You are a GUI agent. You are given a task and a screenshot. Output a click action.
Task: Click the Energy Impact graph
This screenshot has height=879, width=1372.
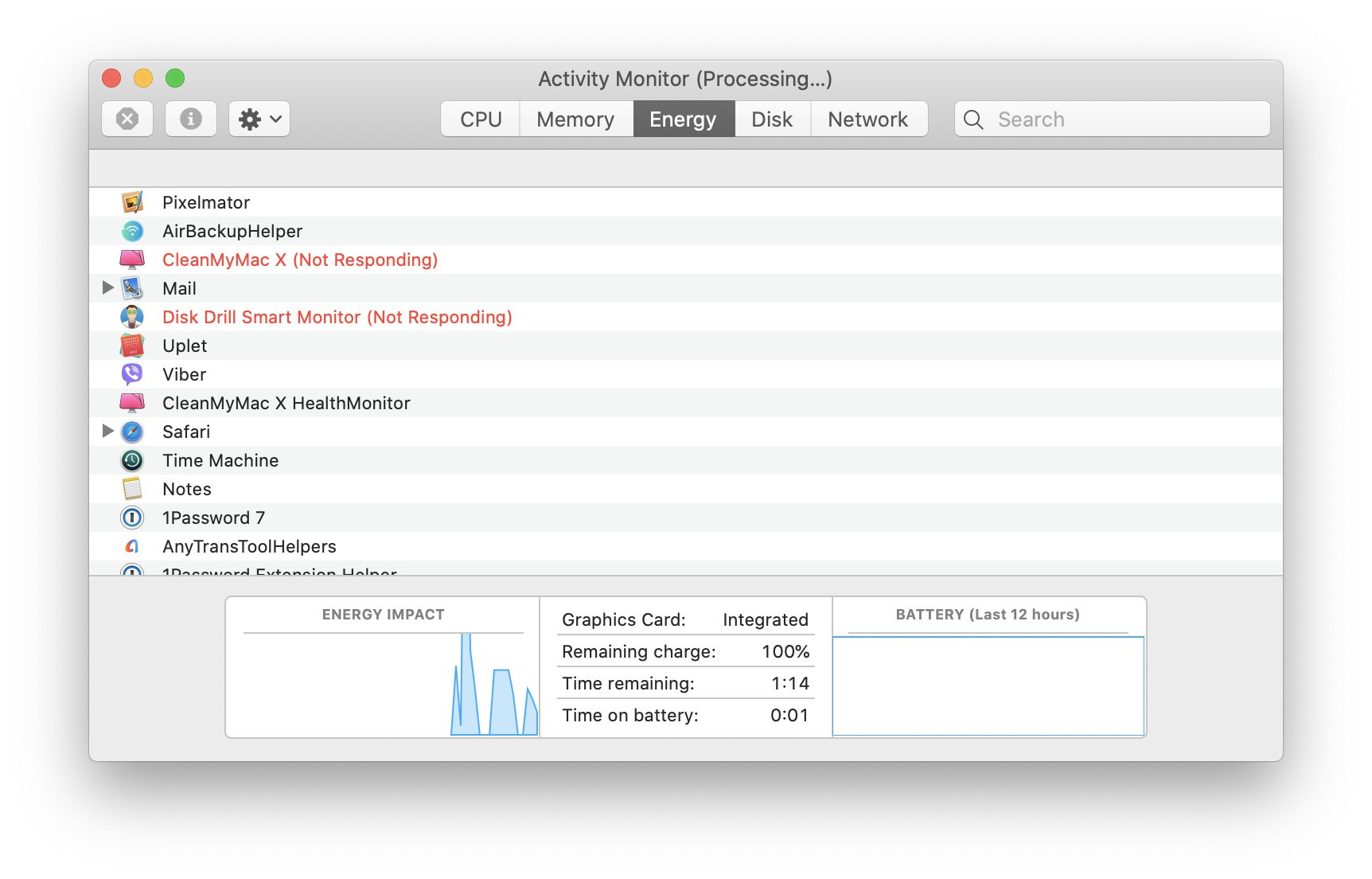coord(383,685)
